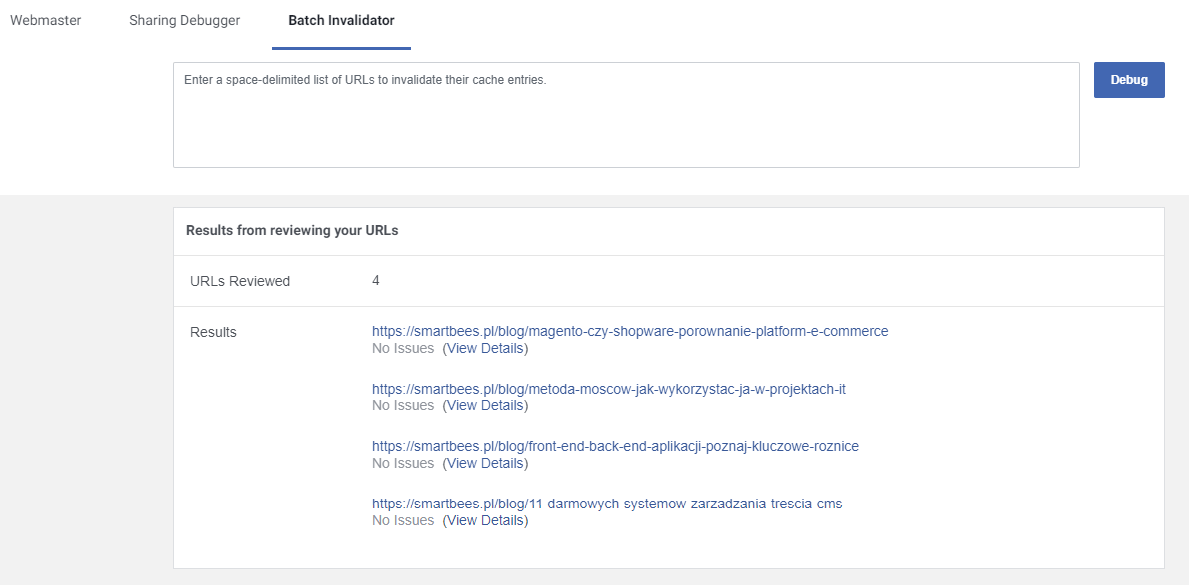This screenshot has height=585, width=1189.
Task: Open the 11 darmowych systemow URL link
Action: click(x=607, y=504)
